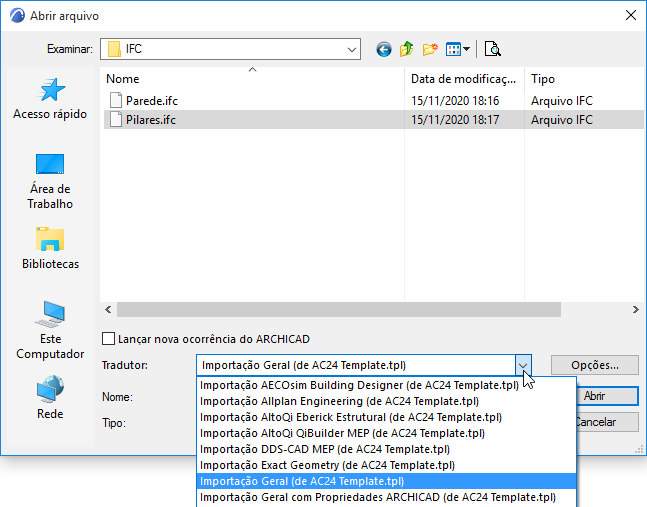Open Este Computador in the places bar

[x=50, y=330]
